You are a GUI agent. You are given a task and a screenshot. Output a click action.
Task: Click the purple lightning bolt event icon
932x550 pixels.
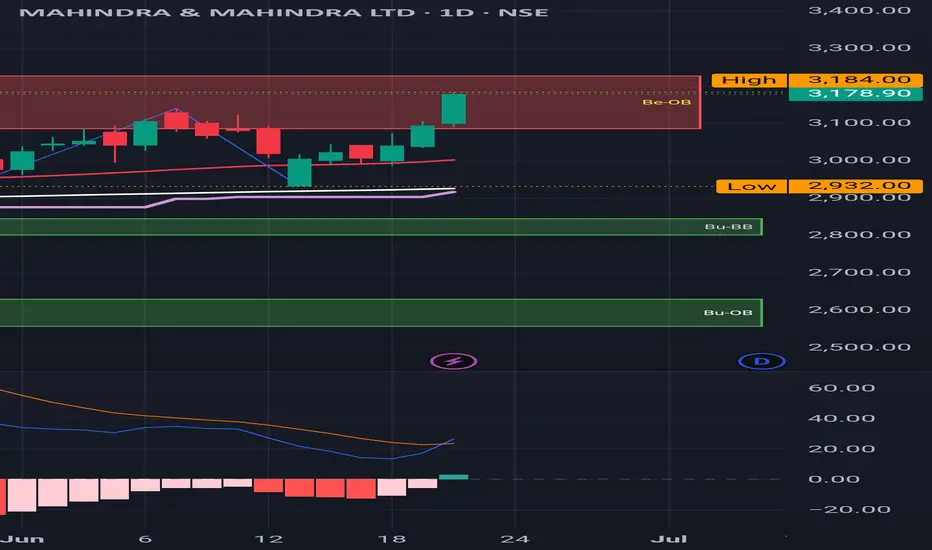[x=454, y=361]
